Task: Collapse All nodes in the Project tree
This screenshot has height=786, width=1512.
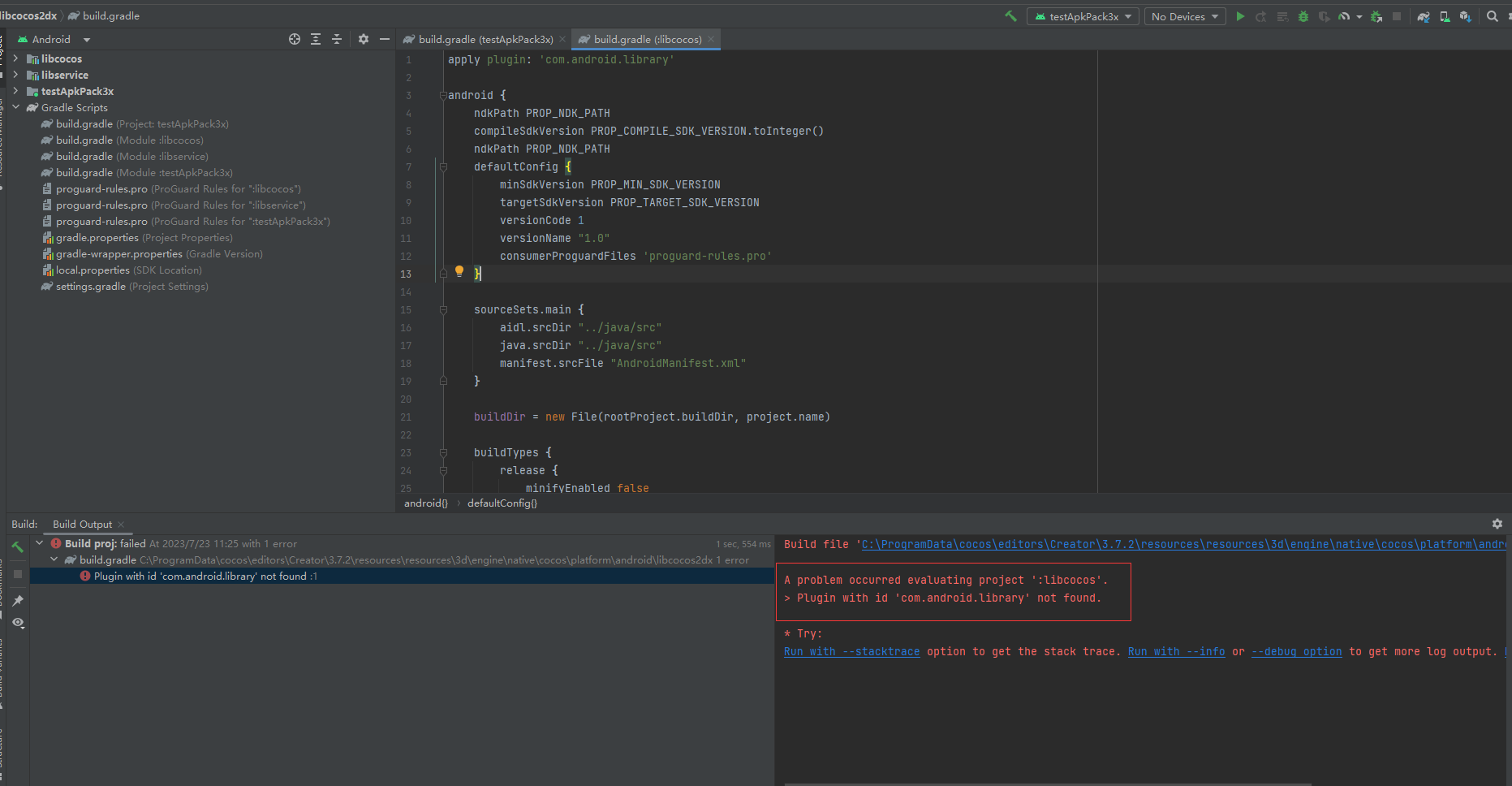Action: click(337, 38)
